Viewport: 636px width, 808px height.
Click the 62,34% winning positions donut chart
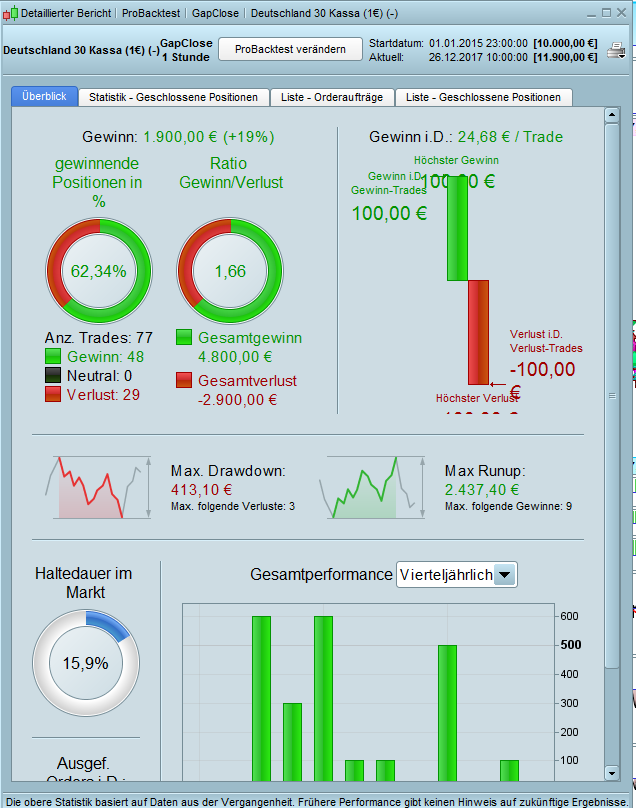point(99,271)
